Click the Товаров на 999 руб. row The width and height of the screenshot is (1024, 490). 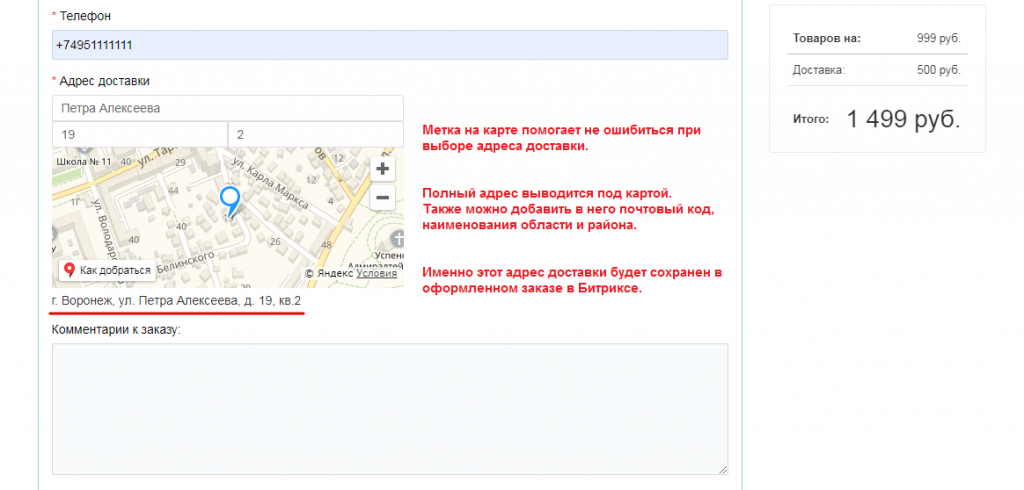876,38
